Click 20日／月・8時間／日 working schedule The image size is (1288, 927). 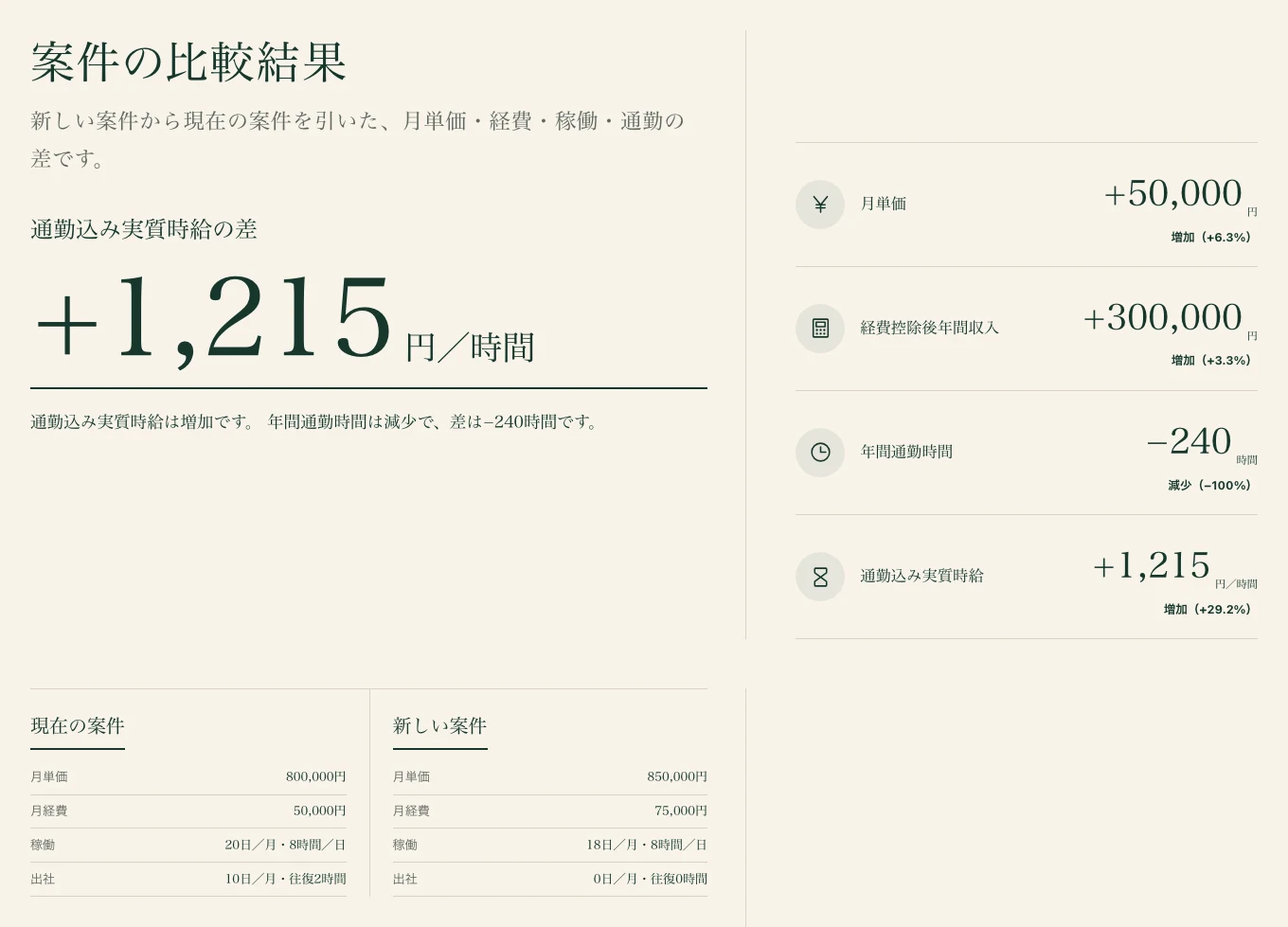coord(285,845)
